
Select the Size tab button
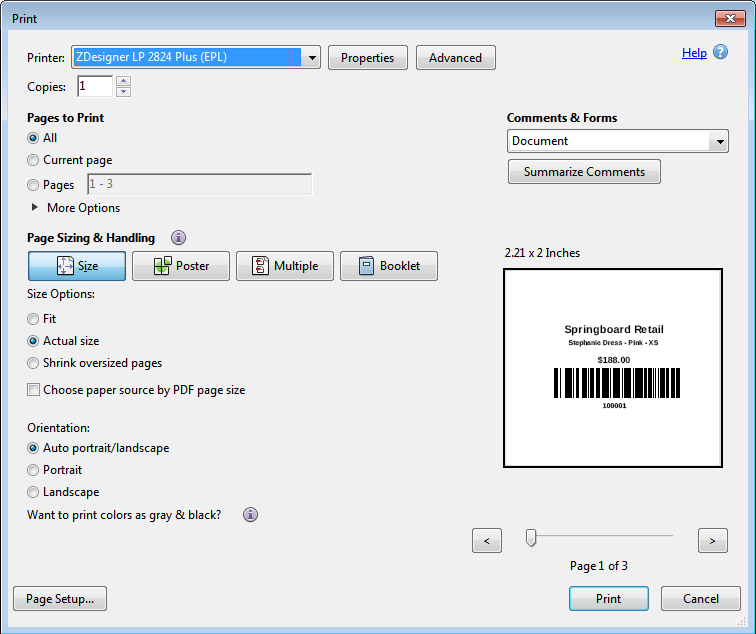click(77, 266)
